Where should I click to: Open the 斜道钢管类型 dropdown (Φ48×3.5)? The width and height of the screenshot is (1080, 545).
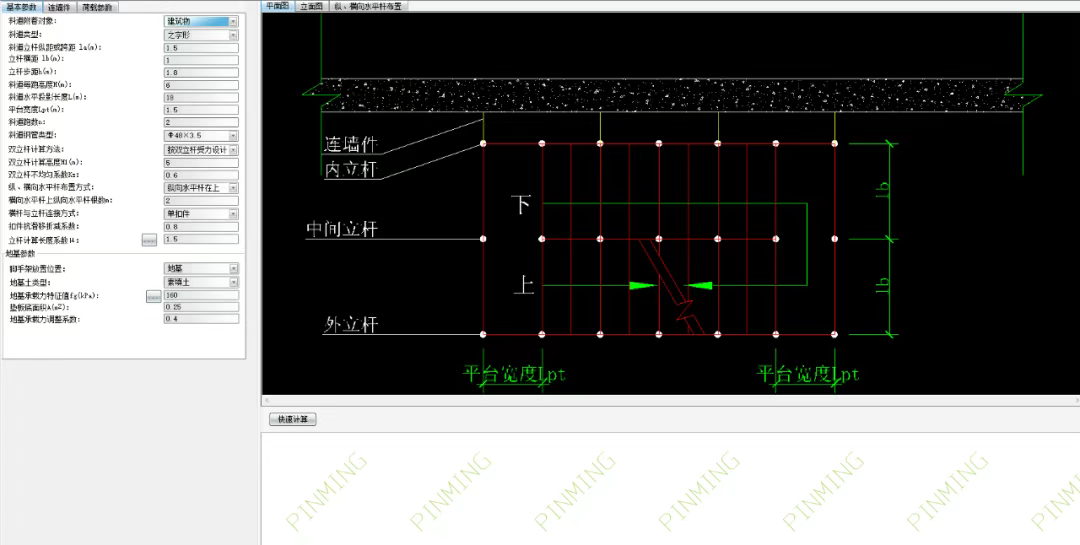[x=201, y=136]
